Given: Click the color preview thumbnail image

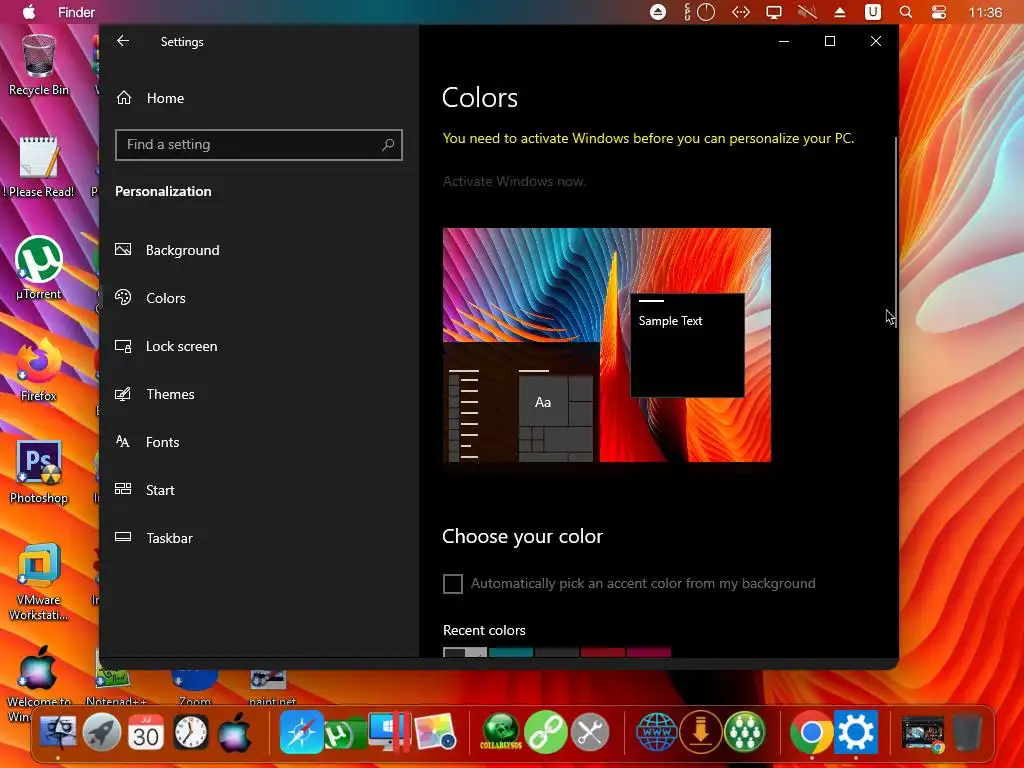Looking at the screenshot, I should (607, 345).
